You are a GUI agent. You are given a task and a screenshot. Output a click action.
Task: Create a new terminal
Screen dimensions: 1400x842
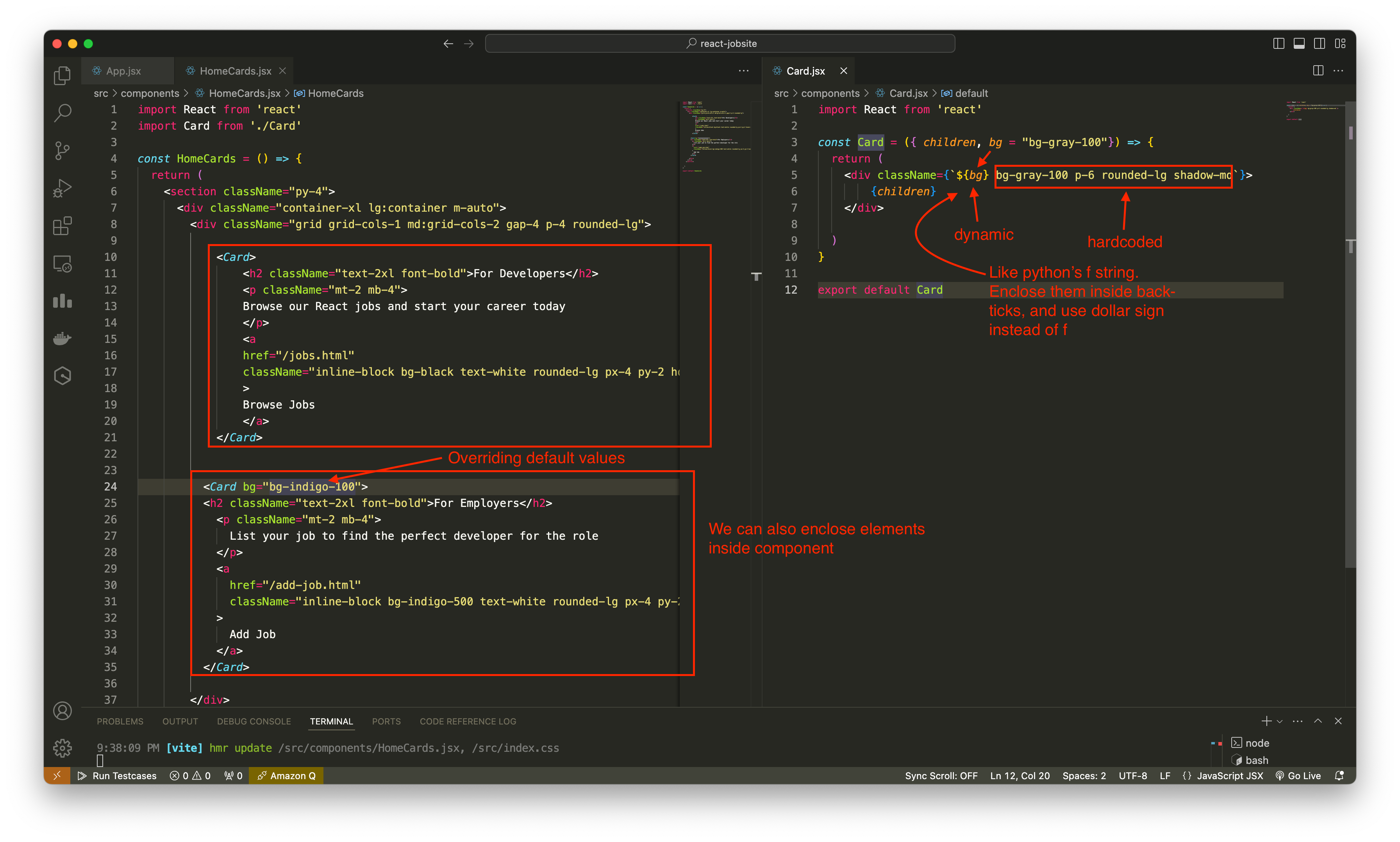[1266, 721]
